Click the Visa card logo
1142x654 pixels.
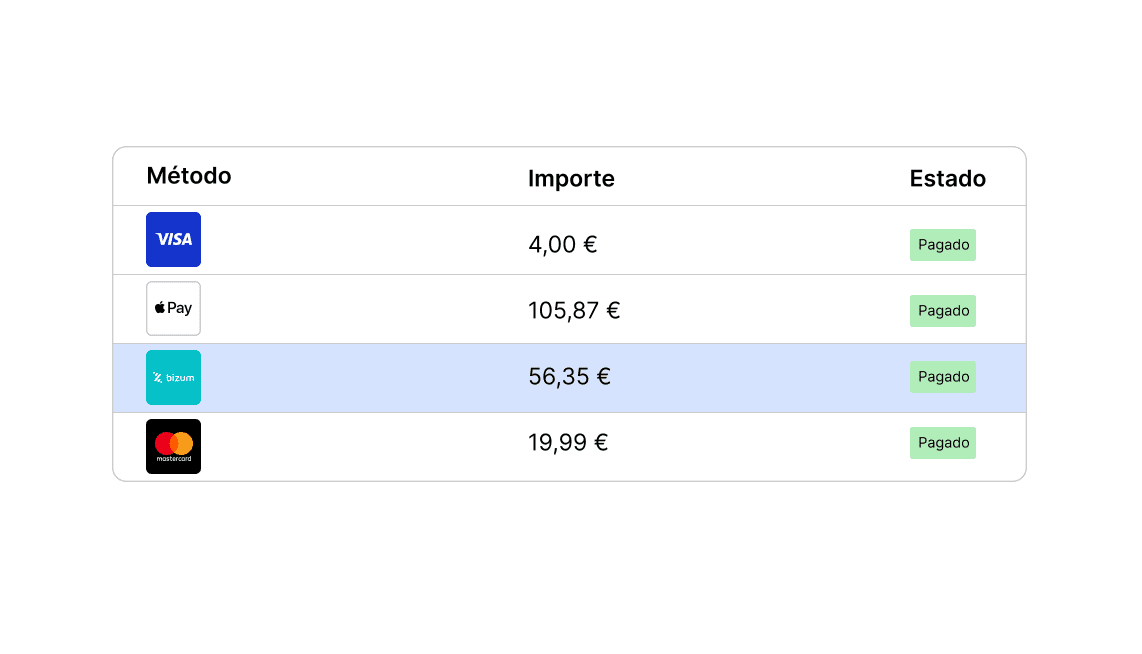(173, 240)
